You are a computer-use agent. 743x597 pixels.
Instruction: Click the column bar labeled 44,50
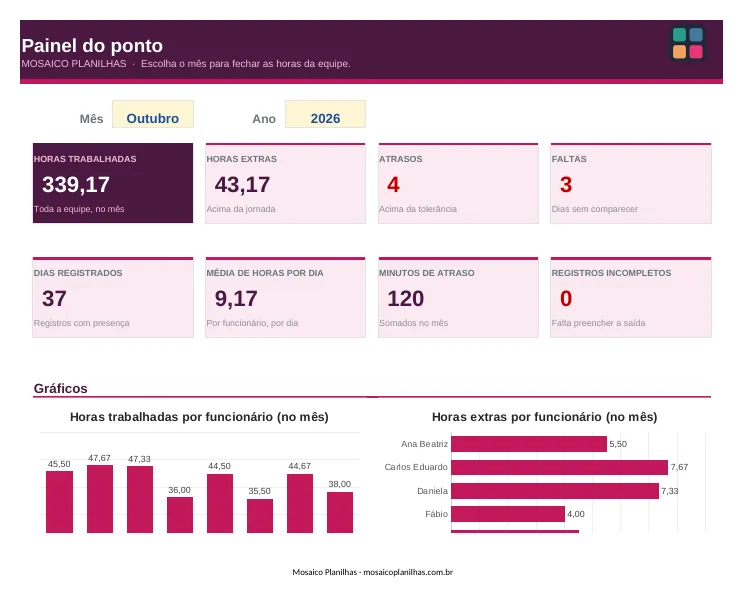220,503
